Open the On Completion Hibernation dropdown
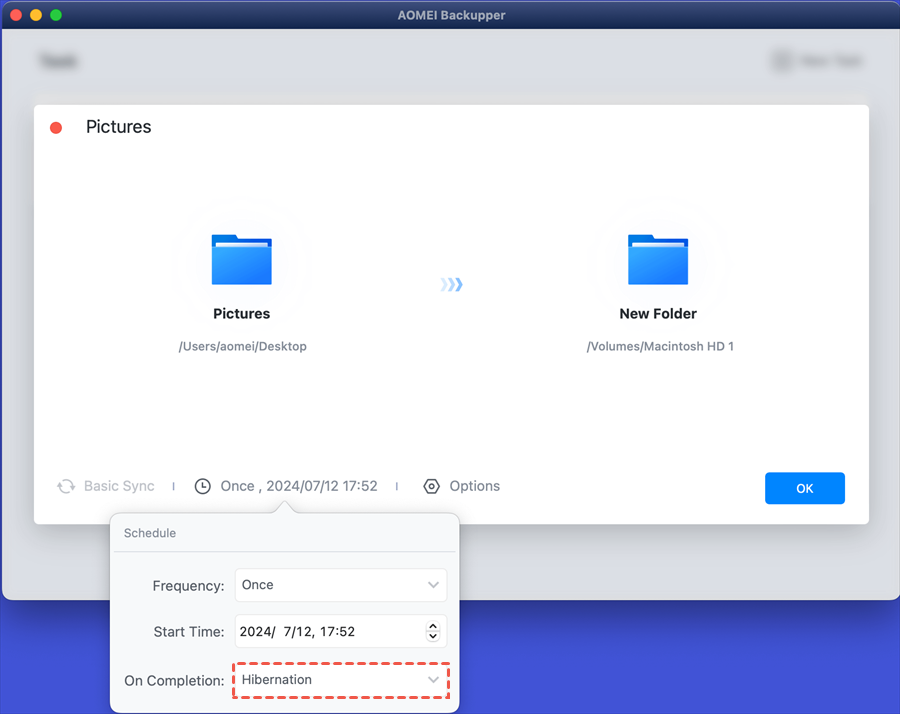The image size is (900, 714). tap(340, 680)
